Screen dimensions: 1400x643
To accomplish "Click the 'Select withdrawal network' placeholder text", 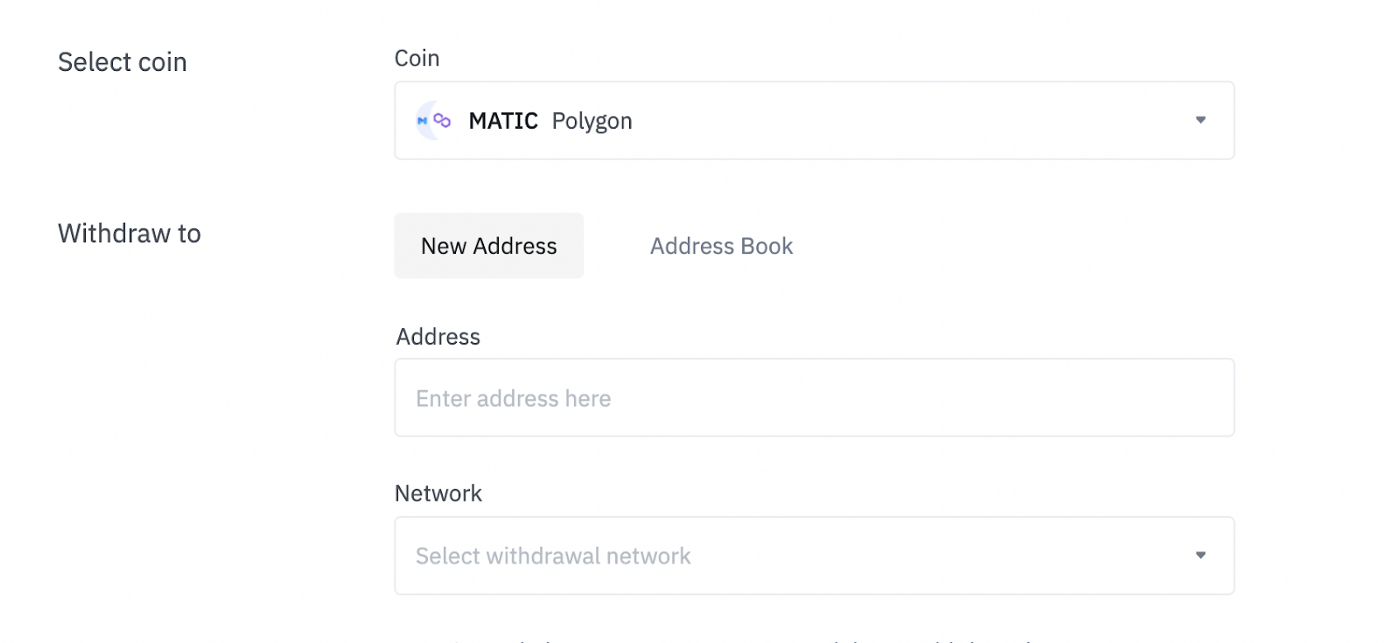I will tap(553, 556).
